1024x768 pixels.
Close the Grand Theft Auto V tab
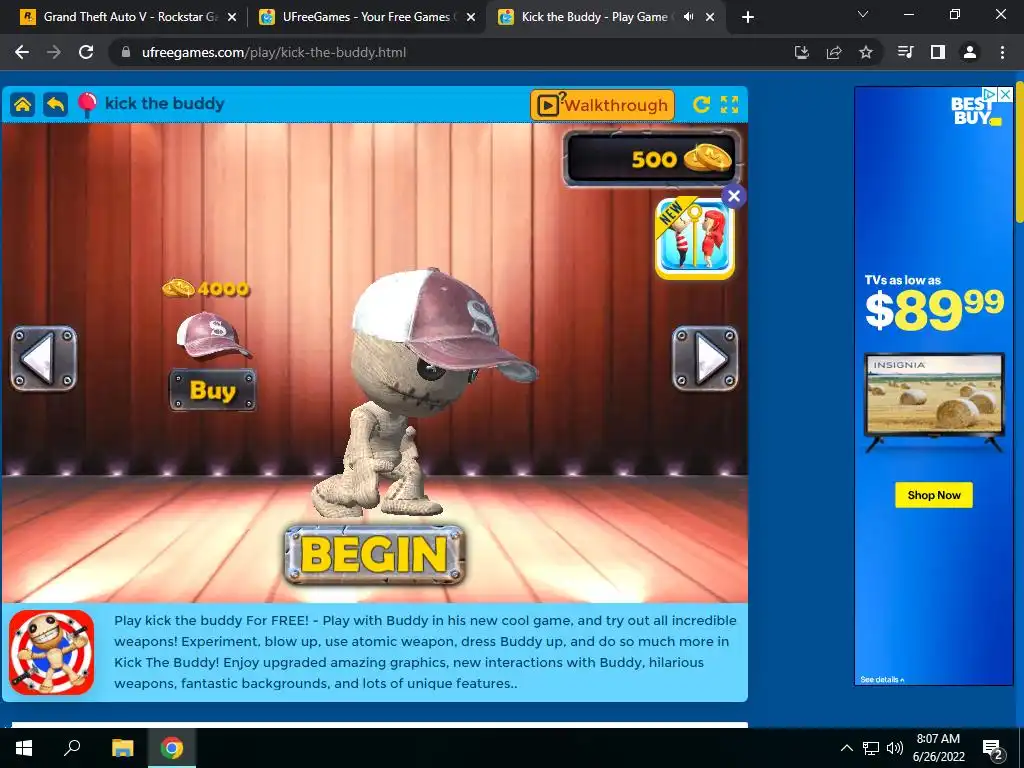[x=232, y=18]
